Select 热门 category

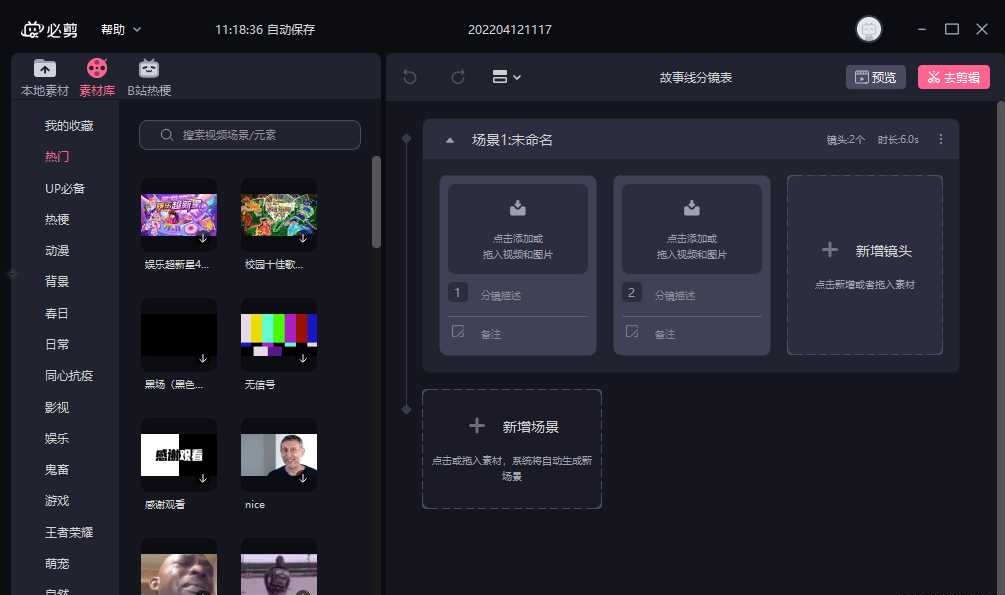pyautogui.click(x=56, y=156)
